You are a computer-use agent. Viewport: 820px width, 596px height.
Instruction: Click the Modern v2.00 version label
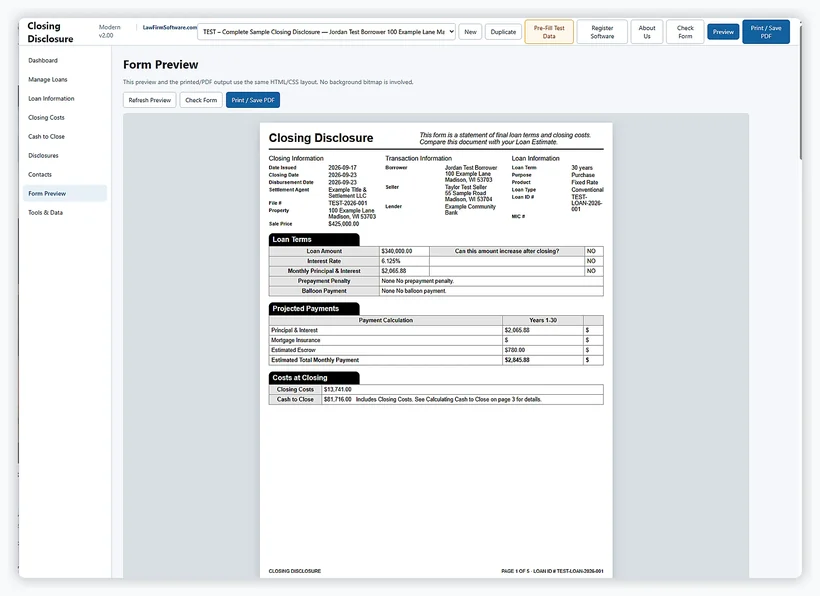tap(109, 31)
